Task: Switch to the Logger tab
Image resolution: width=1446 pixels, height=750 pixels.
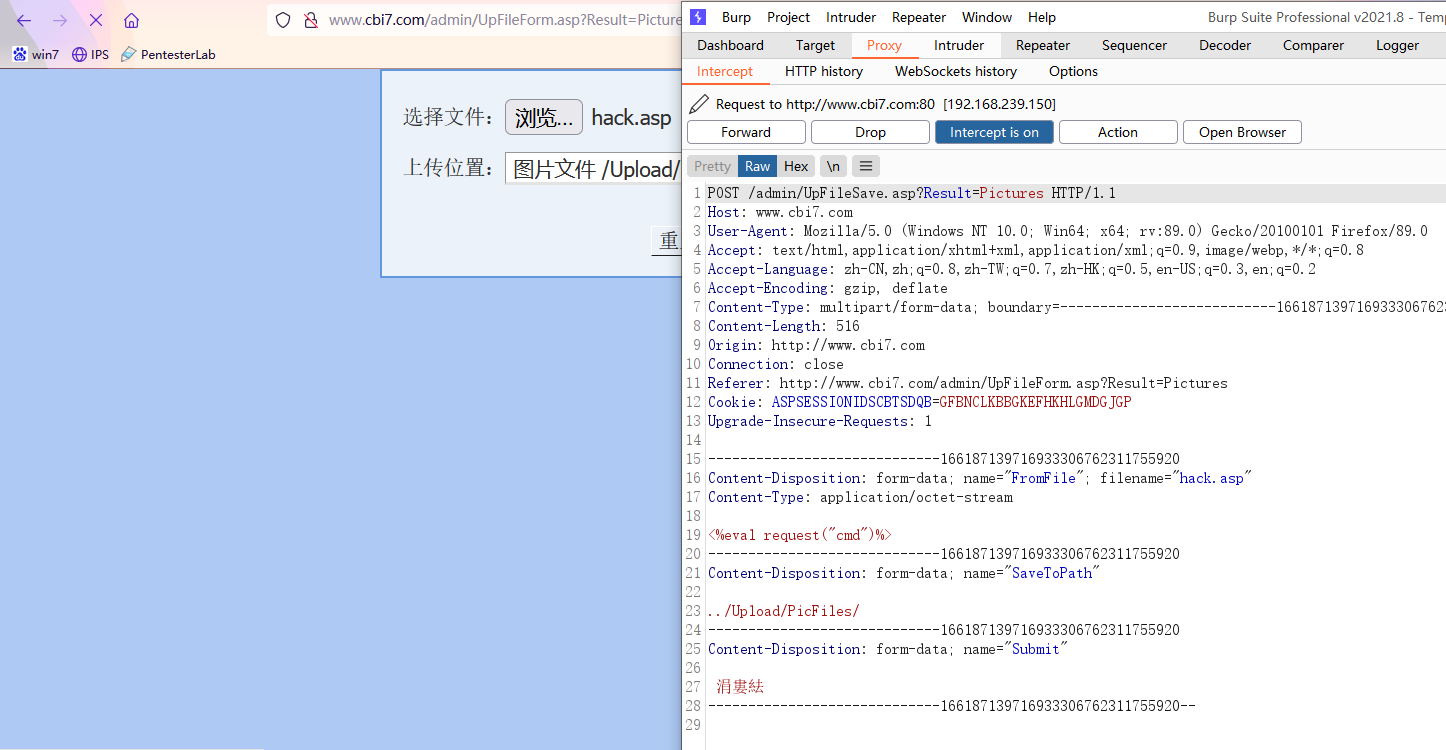Action: coord(1397,45)
